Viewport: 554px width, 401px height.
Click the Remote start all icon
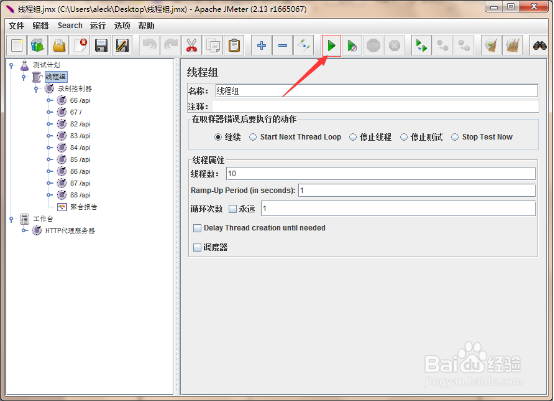(x=422, y=46)
